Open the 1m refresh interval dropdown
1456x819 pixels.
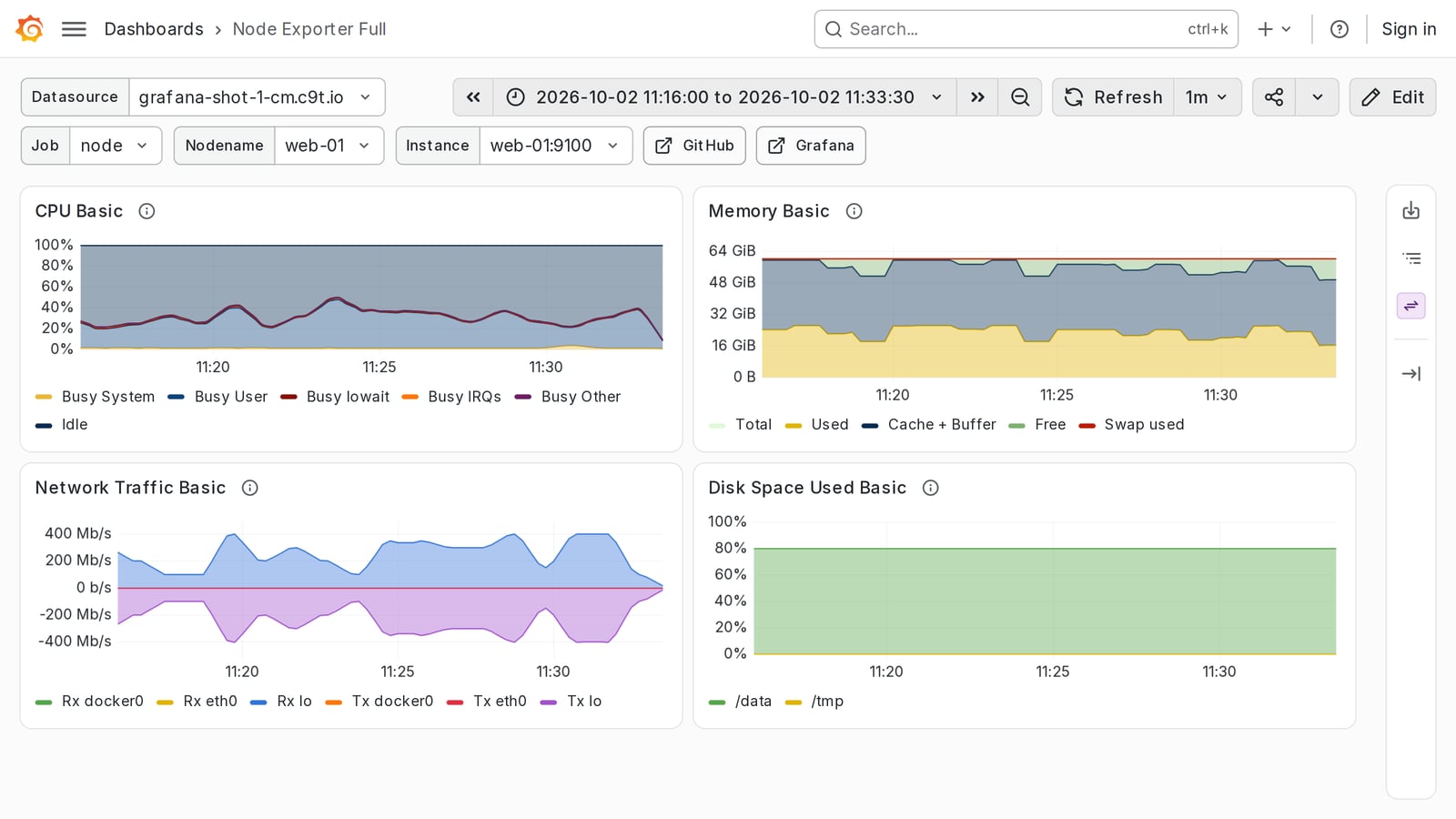1207,97
